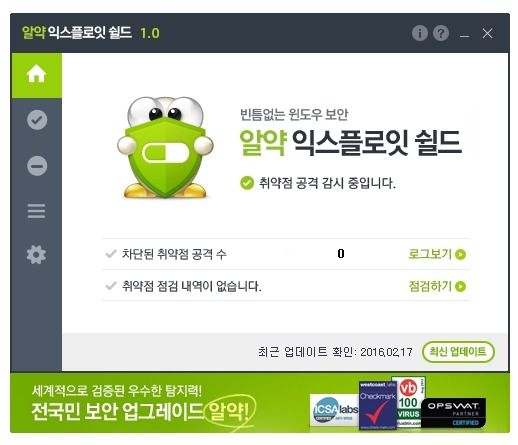The image size is (518, 445).
Task: Click the green arrow beside 로그보기
Action: click(x=460, y=254)
